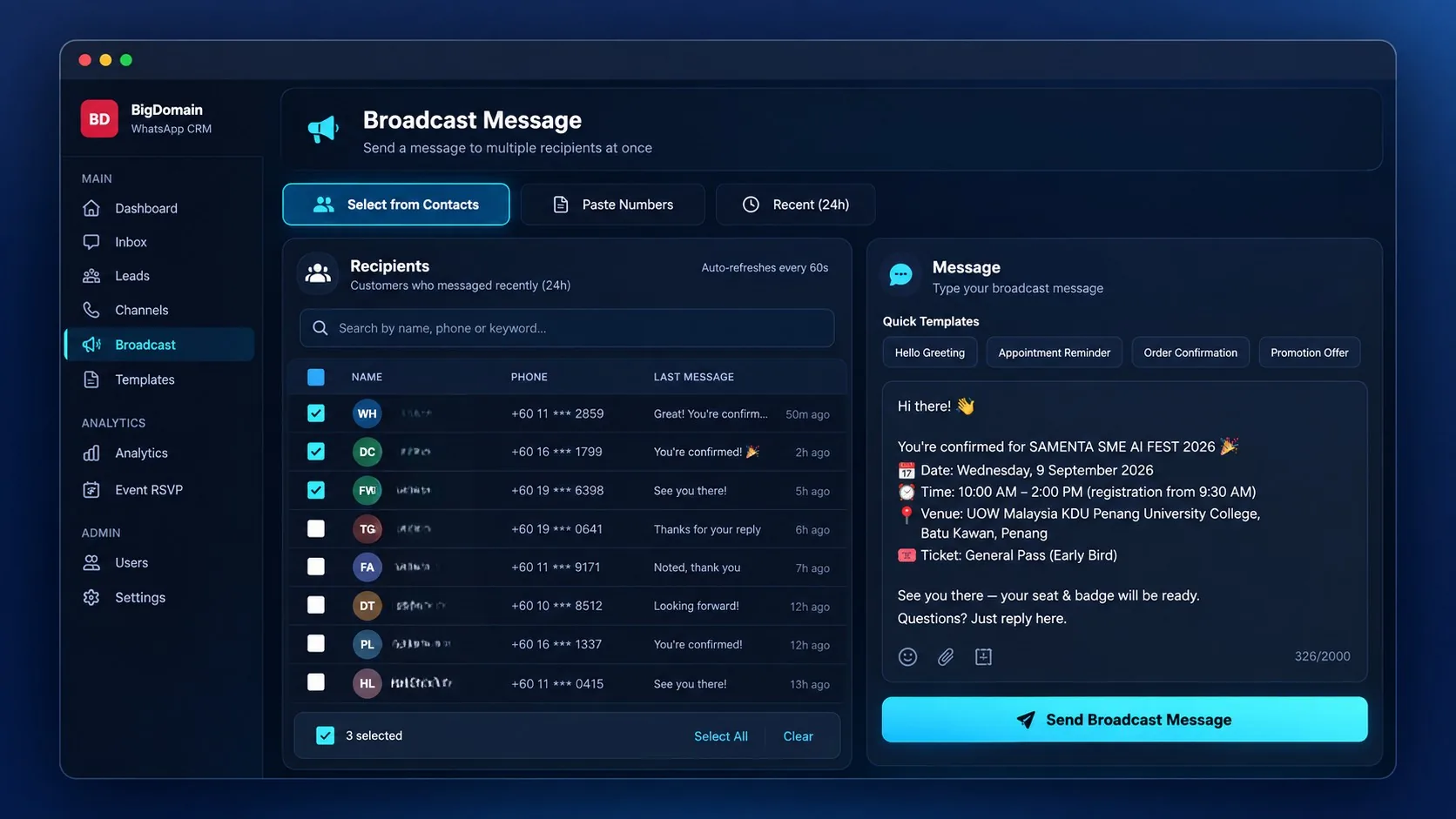Click the Settings gear icon
This screenshot has width=1456, height=819.
tap(91, 597)
